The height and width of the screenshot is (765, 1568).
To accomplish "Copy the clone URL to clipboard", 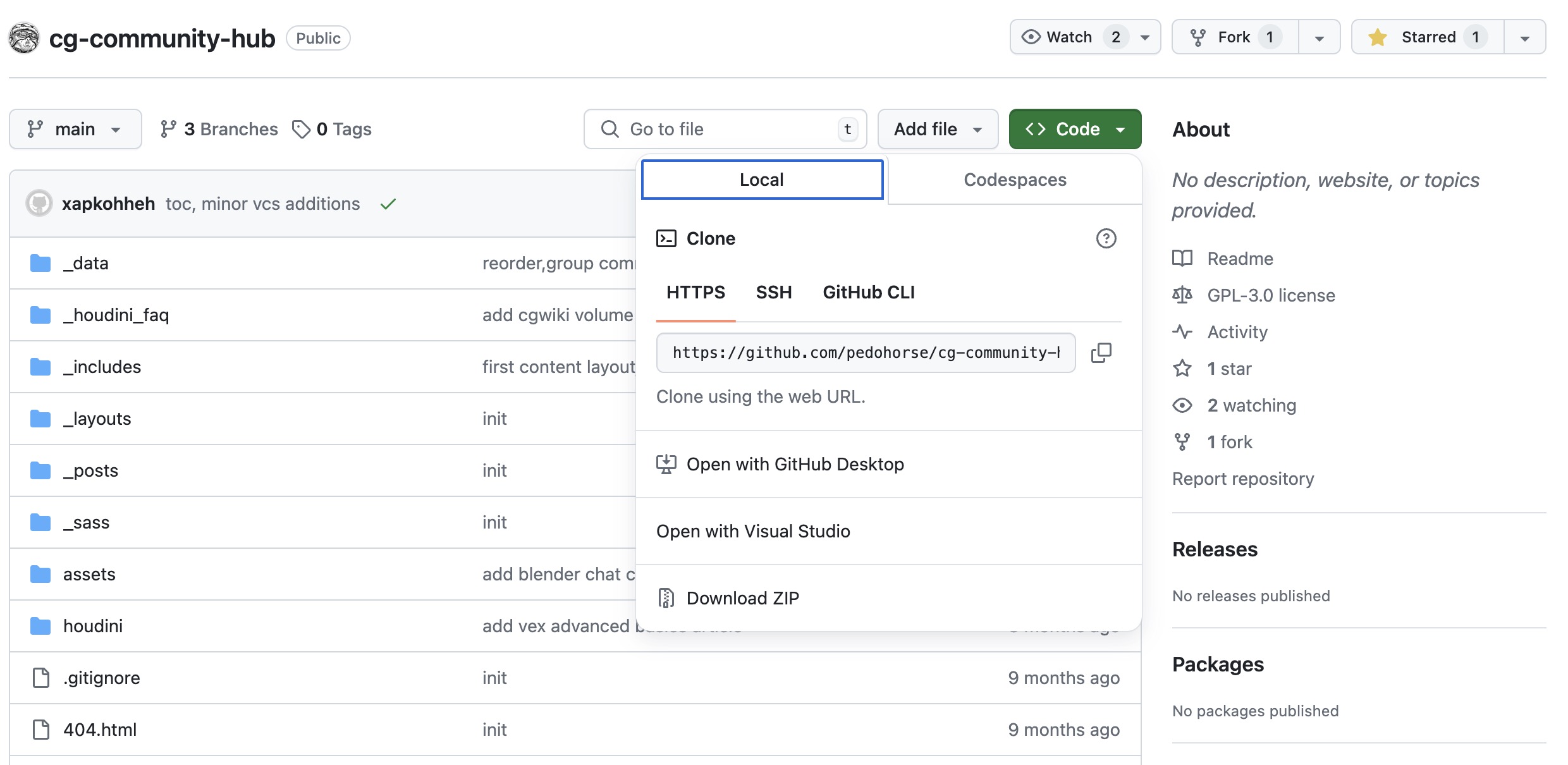I will coord(1101,353).
